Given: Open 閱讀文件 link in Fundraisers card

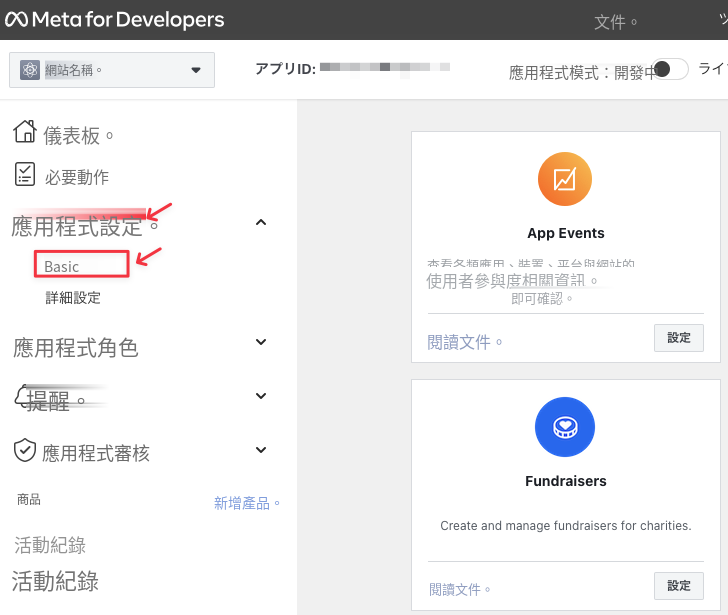Looking at the screenshot, I should [459, 589].
